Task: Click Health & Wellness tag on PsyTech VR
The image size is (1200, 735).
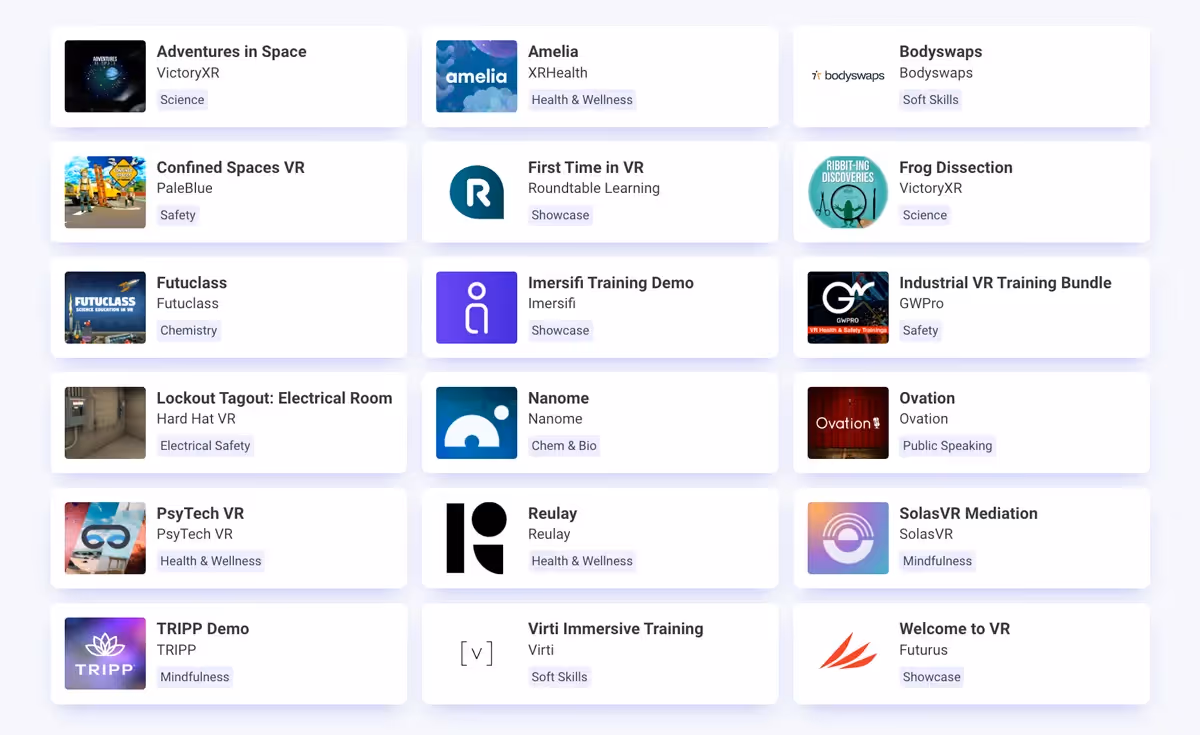Action: point(211,561)
